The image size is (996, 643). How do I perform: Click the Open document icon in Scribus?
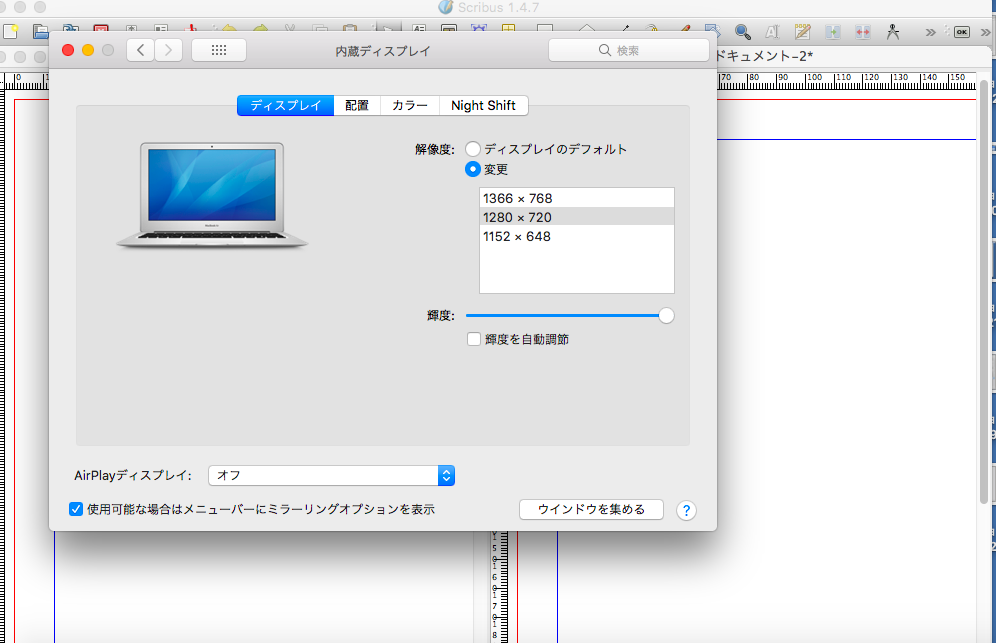[41, 31]
